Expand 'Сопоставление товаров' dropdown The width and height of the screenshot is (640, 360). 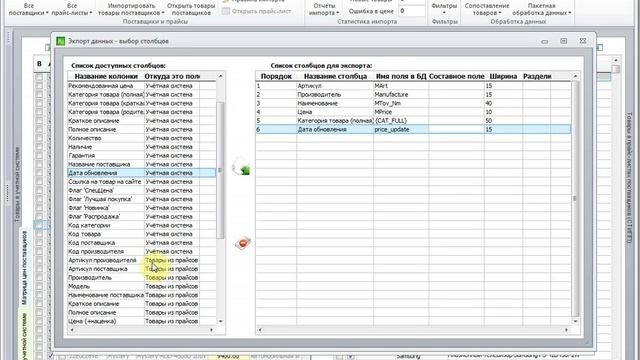pos(487,9)
